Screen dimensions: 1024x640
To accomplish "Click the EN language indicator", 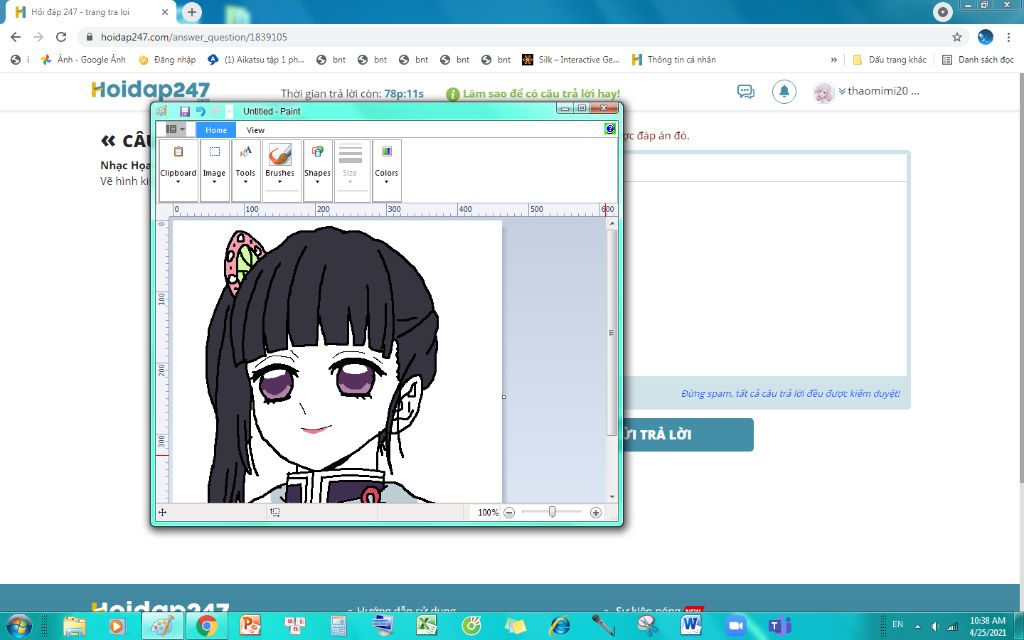I will tap(898, 624).
